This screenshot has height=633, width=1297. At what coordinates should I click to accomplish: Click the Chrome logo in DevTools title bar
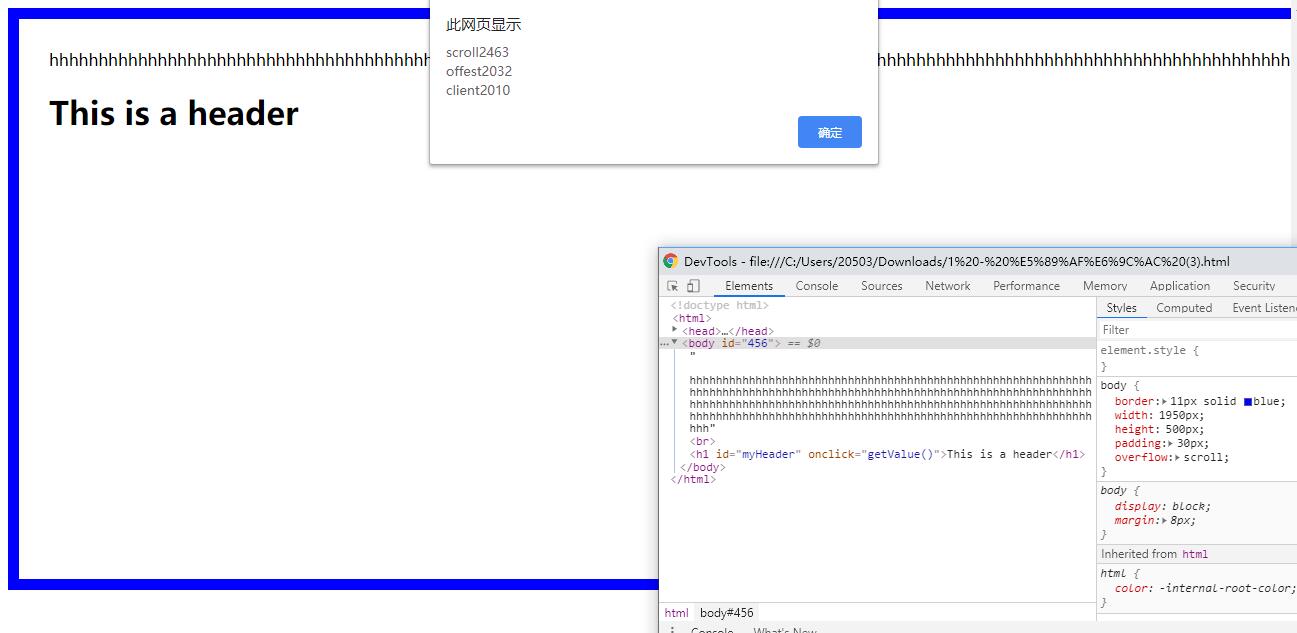pyautogui.click(x=670, y=261)
